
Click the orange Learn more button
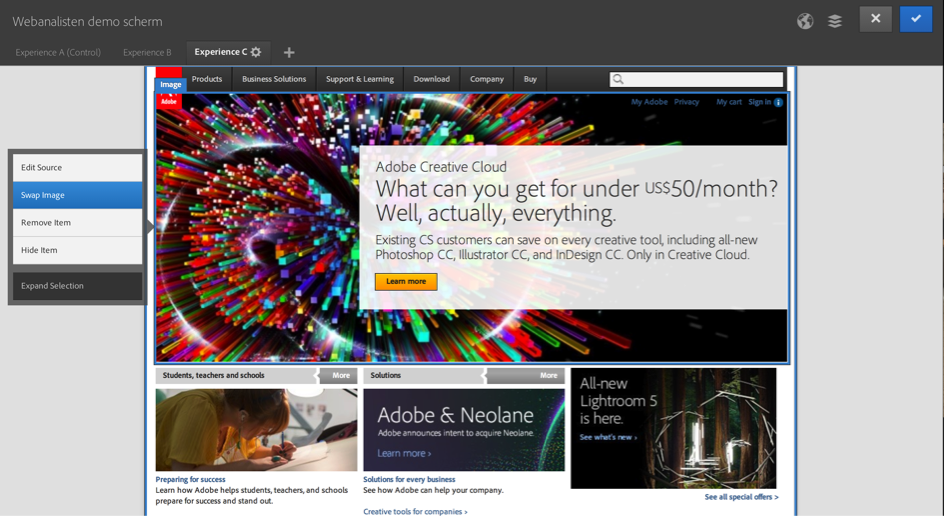point(406,282)
